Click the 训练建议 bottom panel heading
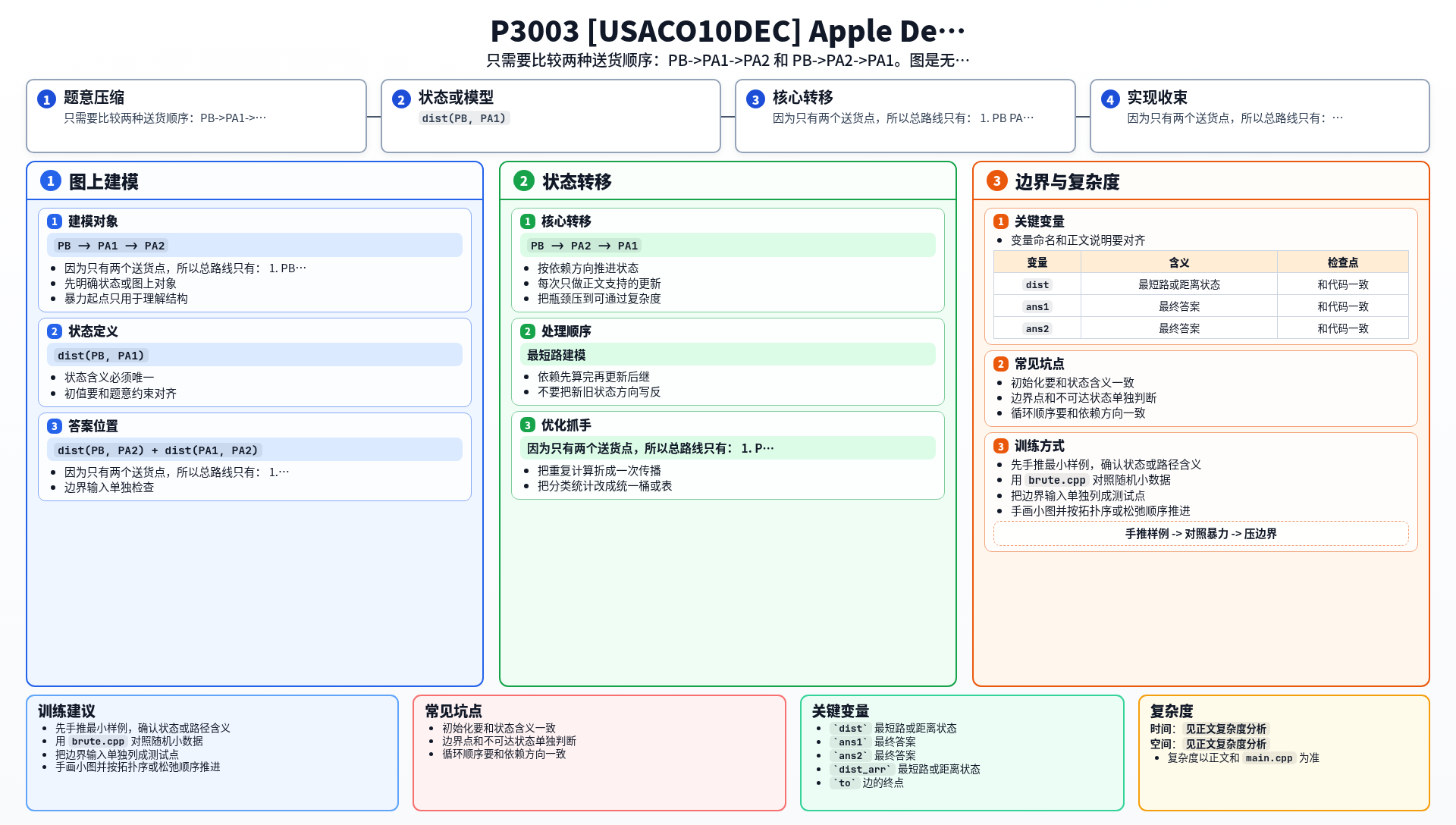This screenshot has height=825, width=1456. 67,711
